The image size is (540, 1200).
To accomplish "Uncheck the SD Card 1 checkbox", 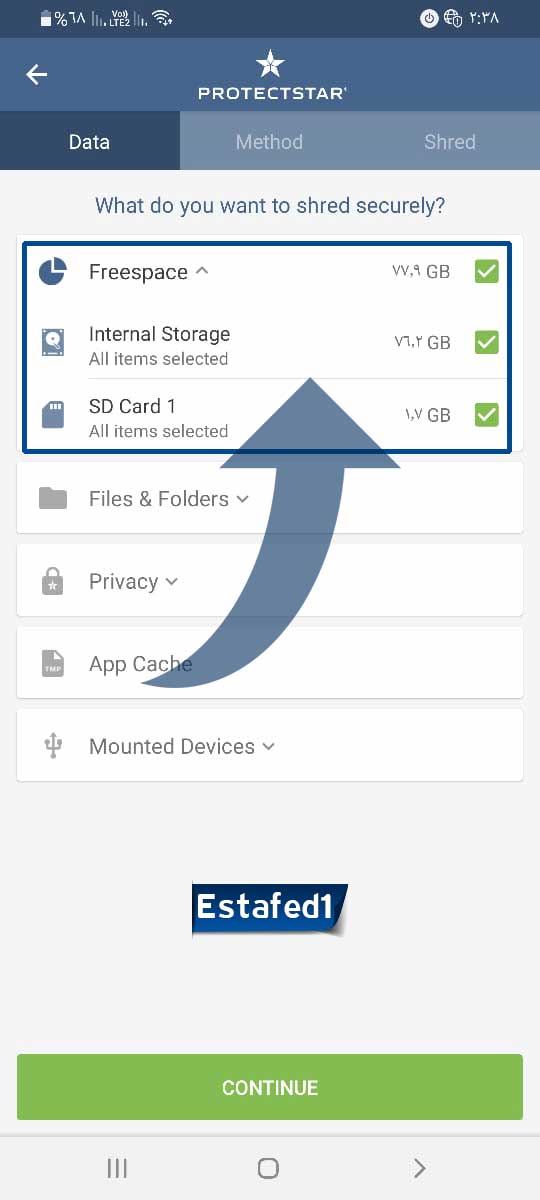I will tap(486, 414).
